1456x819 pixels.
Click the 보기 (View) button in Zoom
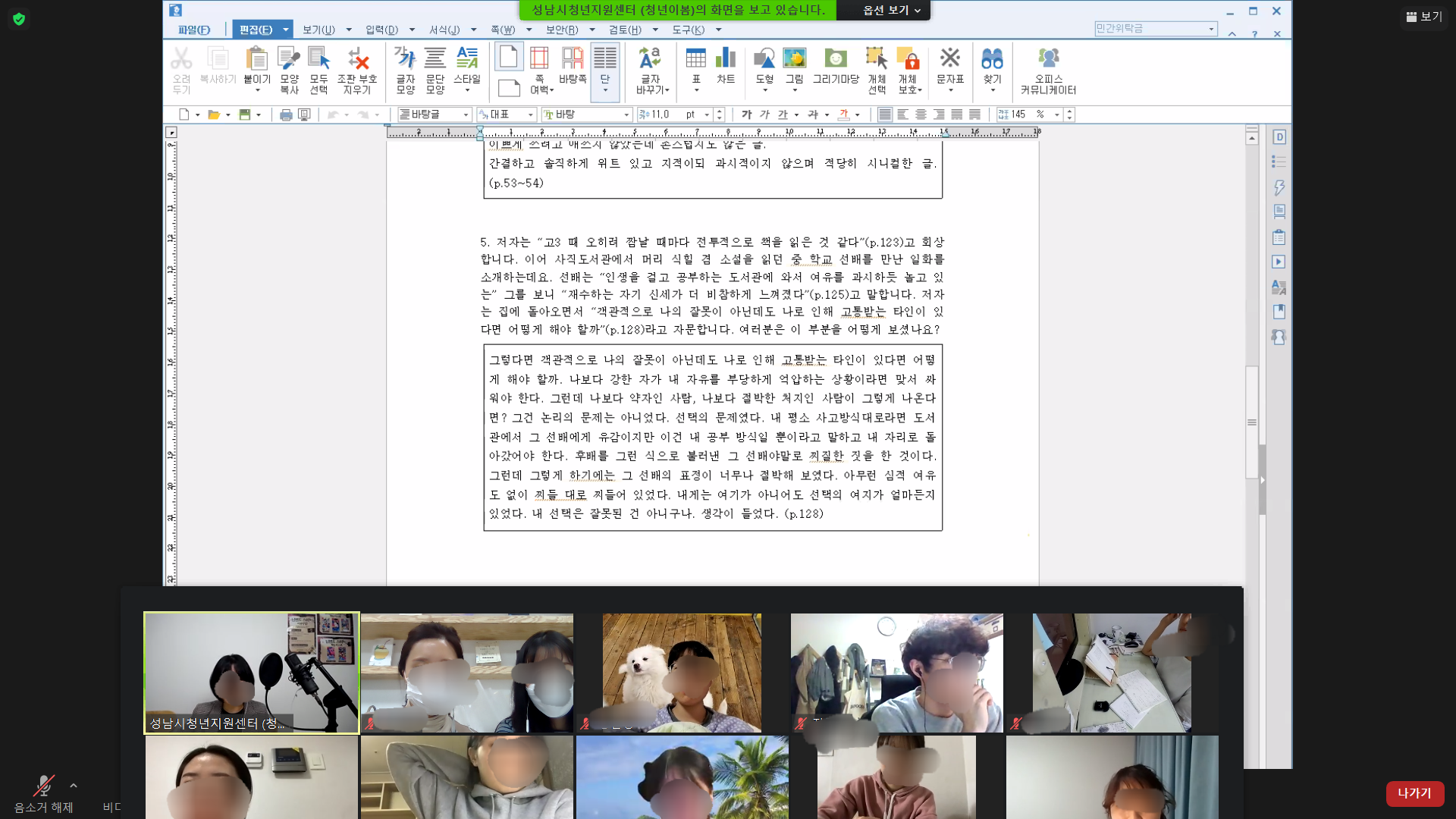(1423, 17)
